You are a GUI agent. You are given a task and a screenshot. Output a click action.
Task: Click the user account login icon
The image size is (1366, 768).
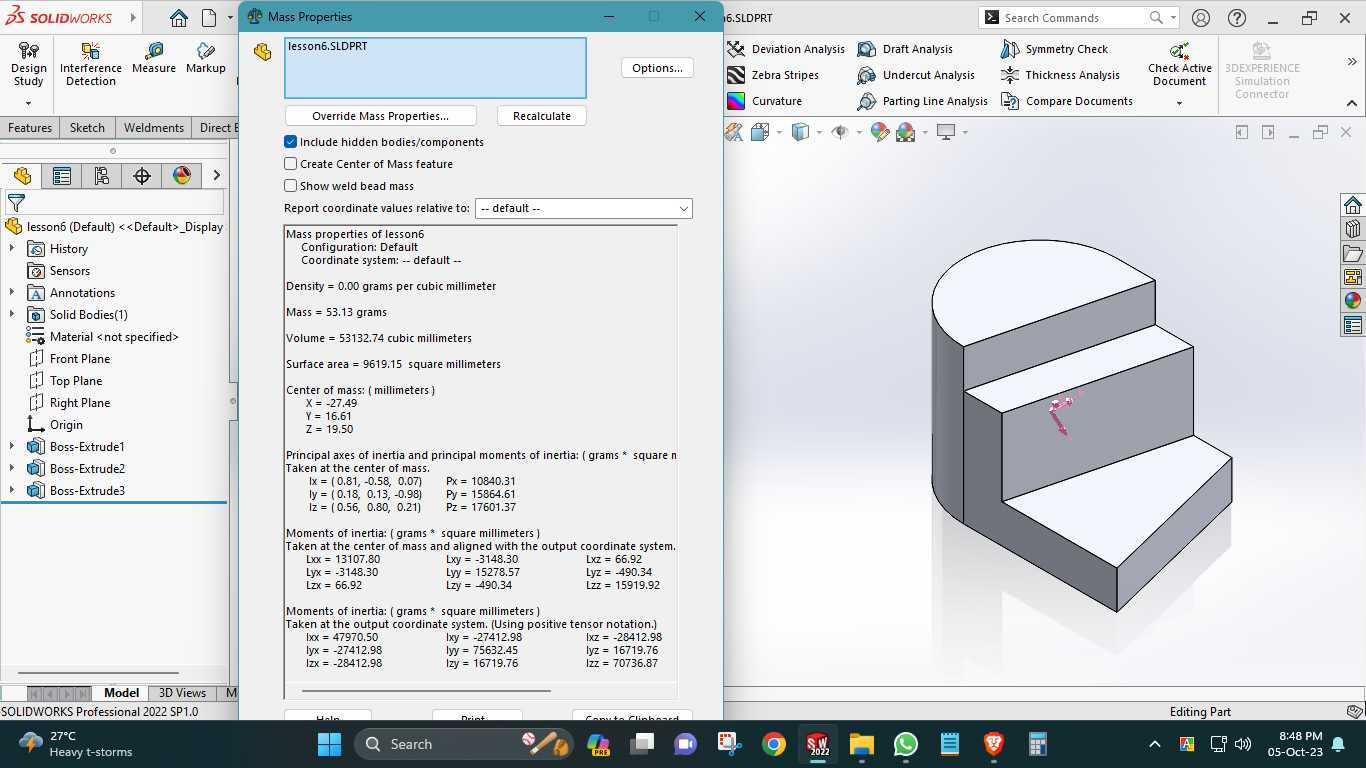(x=1201, y=18)
